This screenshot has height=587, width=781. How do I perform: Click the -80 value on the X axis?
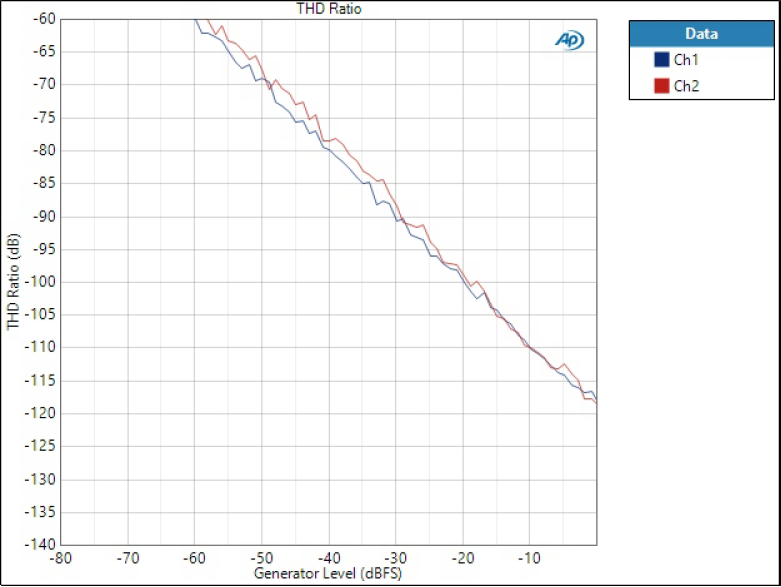point(60,558)
